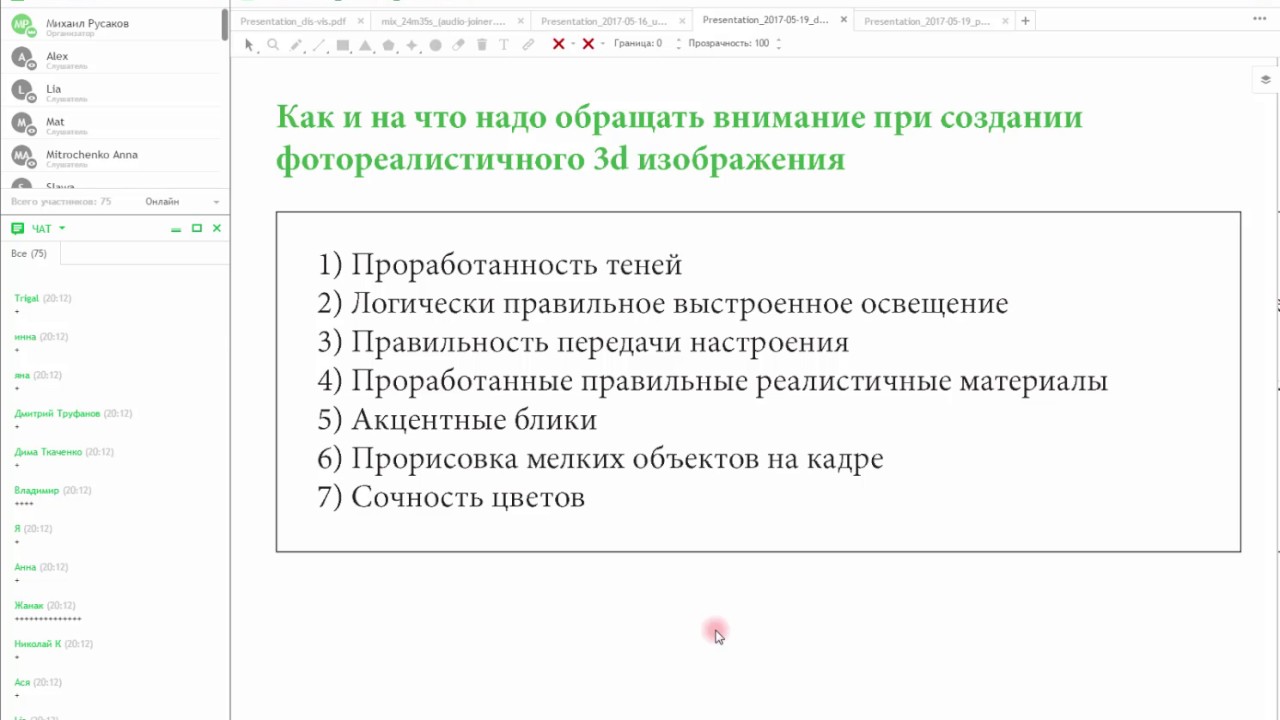Open dropdown next to first red X
1280x720 pixels.
(573, 44)
